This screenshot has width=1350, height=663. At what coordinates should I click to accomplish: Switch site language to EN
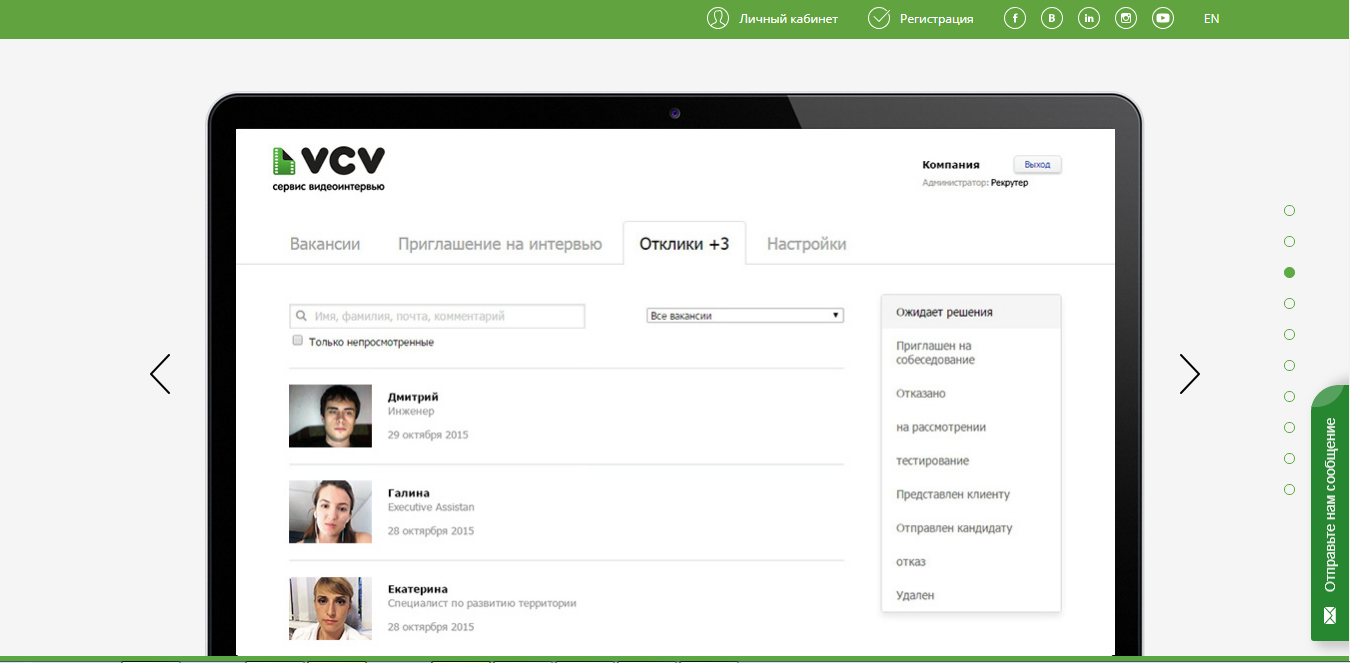click(x=1211, y=18)
